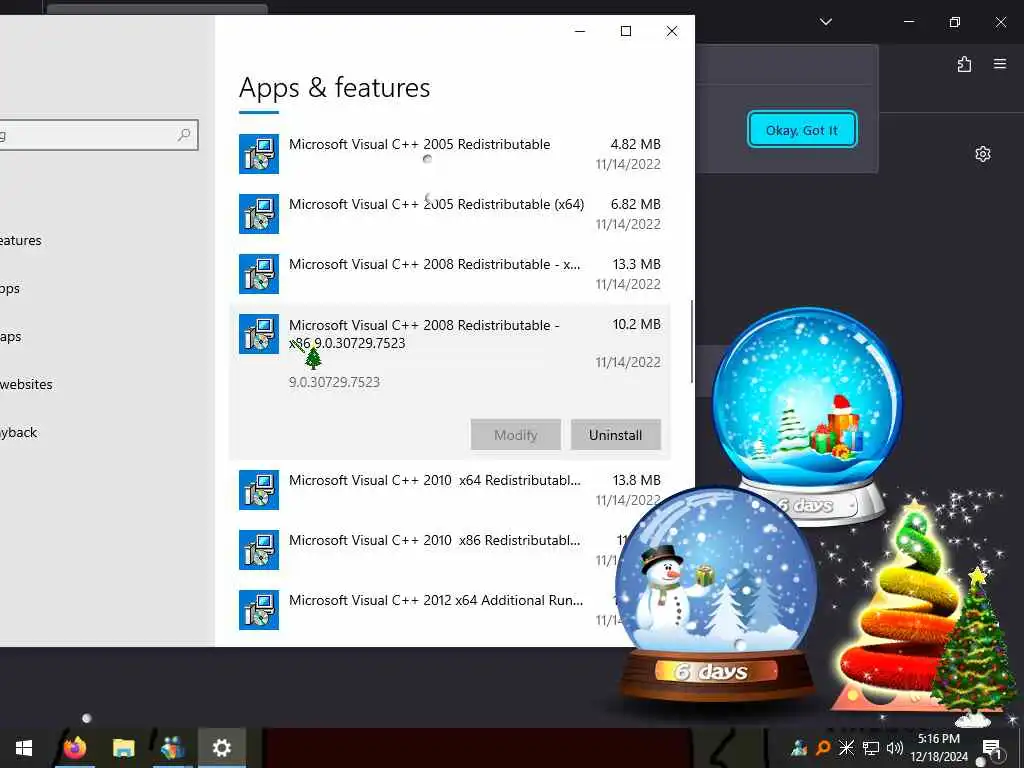Click the Uninstall button
Image resolution: width=1024 pixels, height=768 pixels.
pos(615,435)
